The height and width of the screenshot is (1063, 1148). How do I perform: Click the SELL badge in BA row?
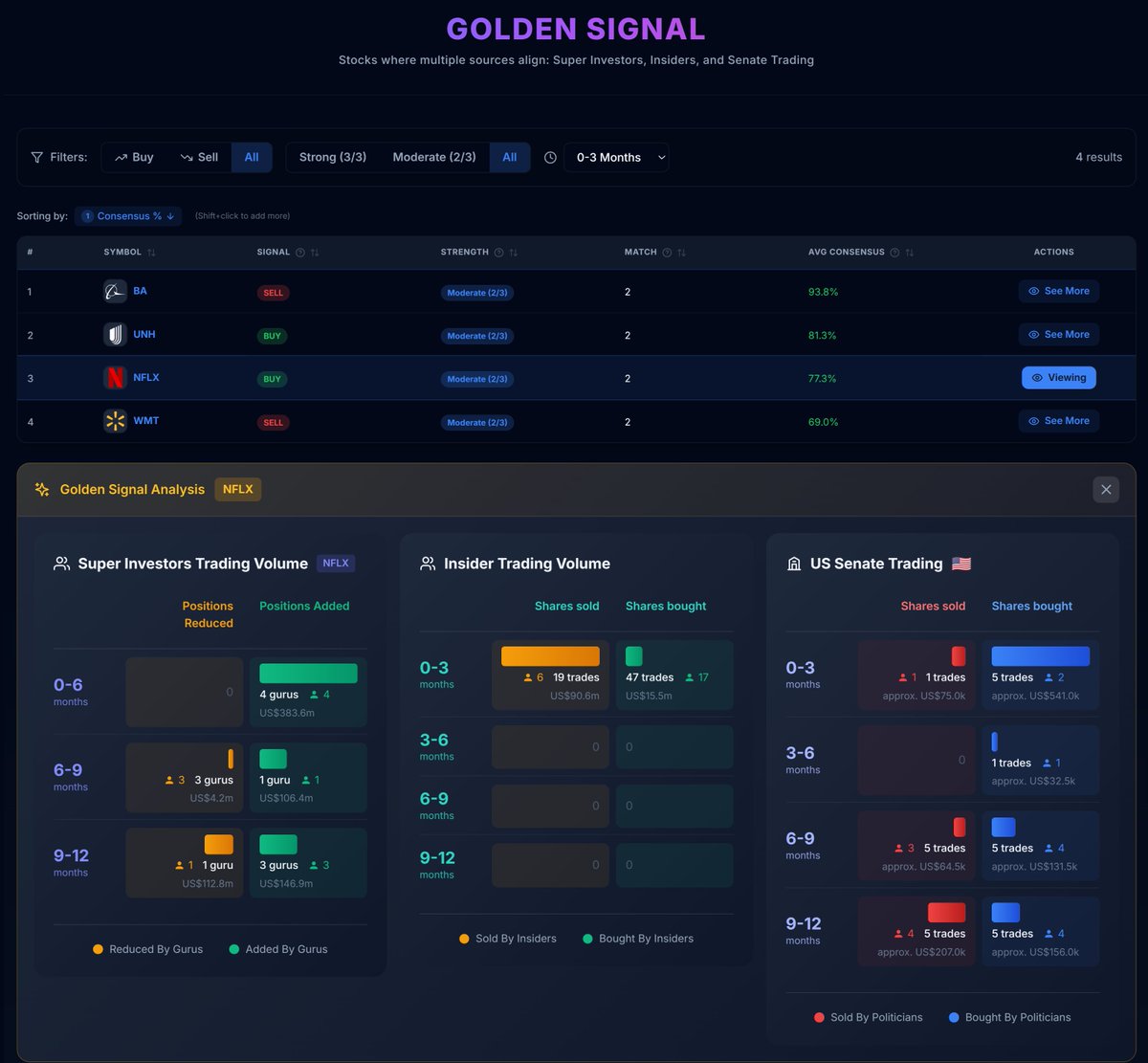(x=273, y=293)
